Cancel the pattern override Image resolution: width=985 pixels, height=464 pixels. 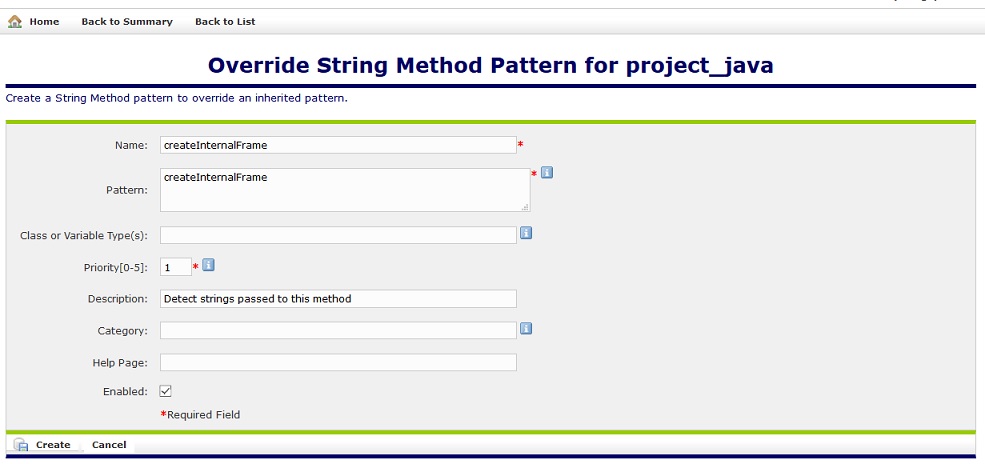(109, 445)
